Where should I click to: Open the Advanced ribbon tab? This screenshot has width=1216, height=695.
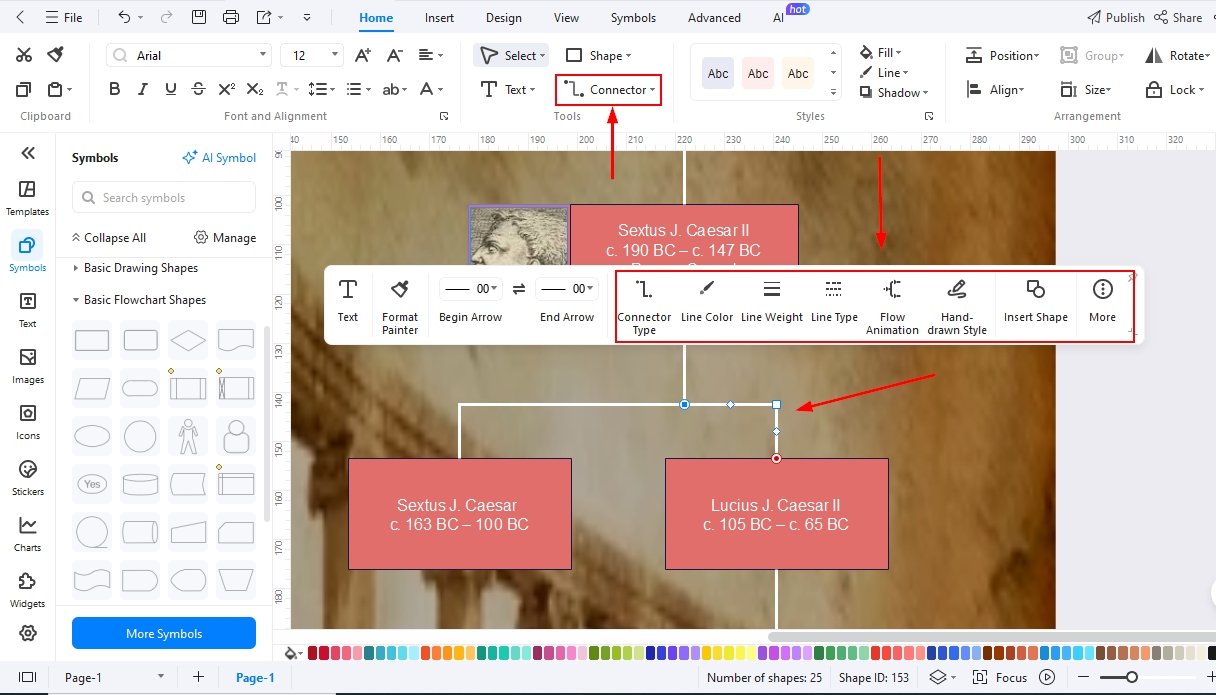click(713, 17)
